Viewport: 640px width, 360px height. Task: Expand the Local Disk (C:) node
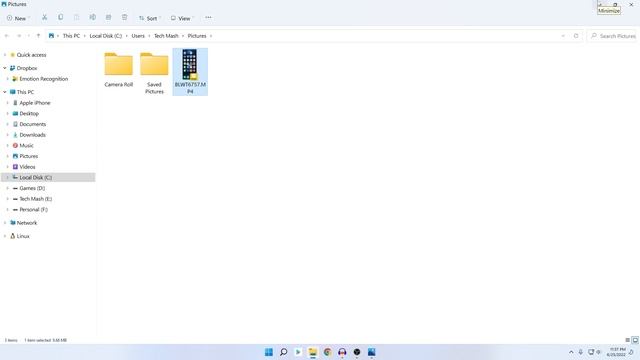(7, 177)
